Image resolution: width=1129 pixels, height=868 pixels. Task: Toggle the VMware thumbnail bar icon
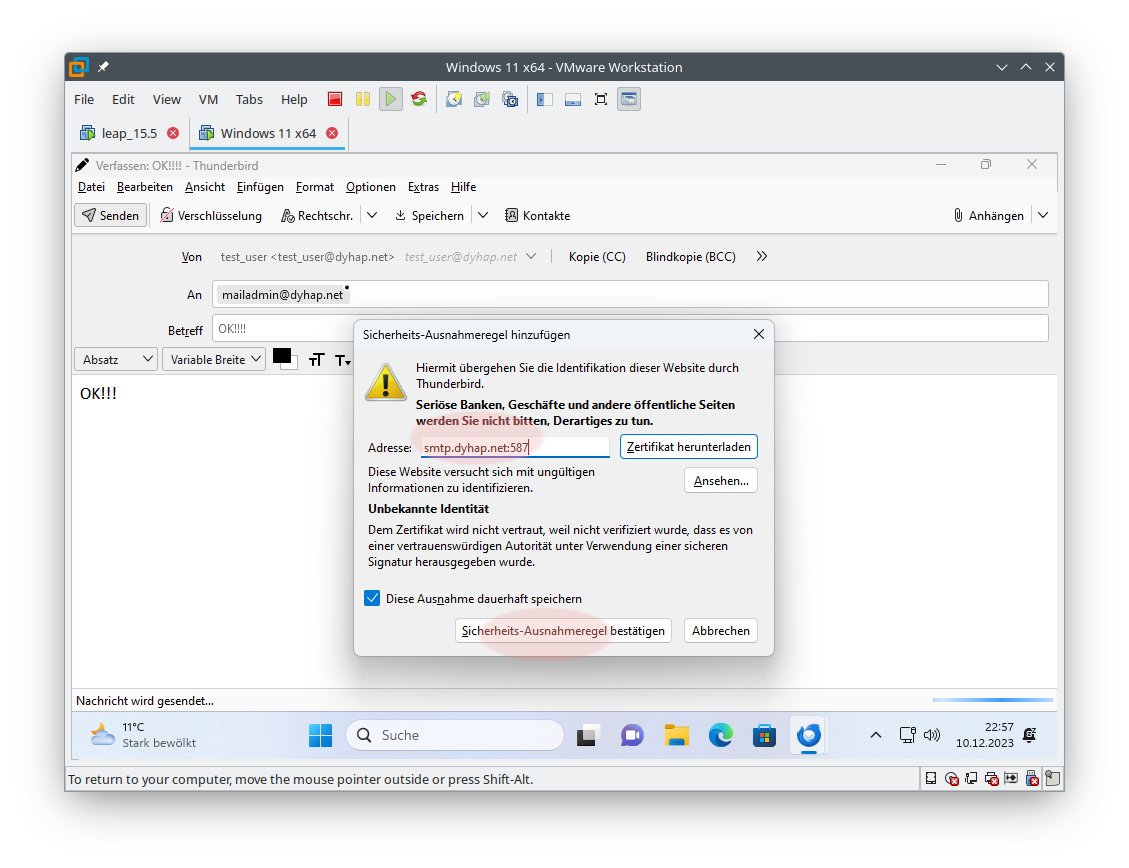coord(573,99)
